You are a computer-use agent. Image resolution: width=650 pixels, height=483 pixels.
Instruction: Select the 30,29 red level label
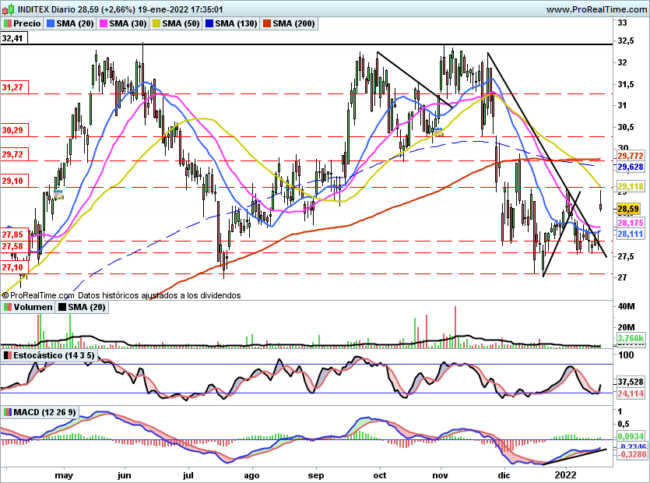[13, 130]
